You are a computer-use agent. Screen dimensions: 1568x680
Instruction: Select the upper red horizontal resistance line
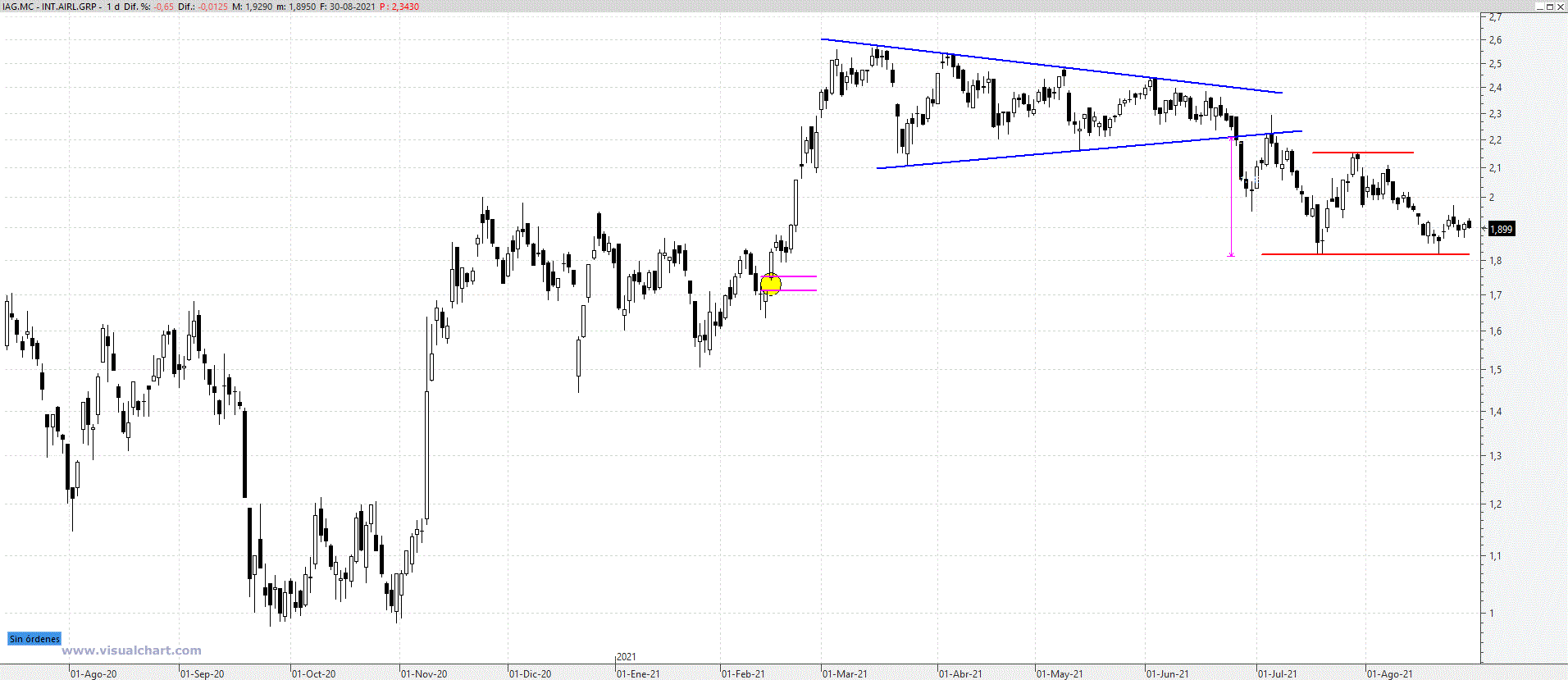click(x=1363, y=153)
